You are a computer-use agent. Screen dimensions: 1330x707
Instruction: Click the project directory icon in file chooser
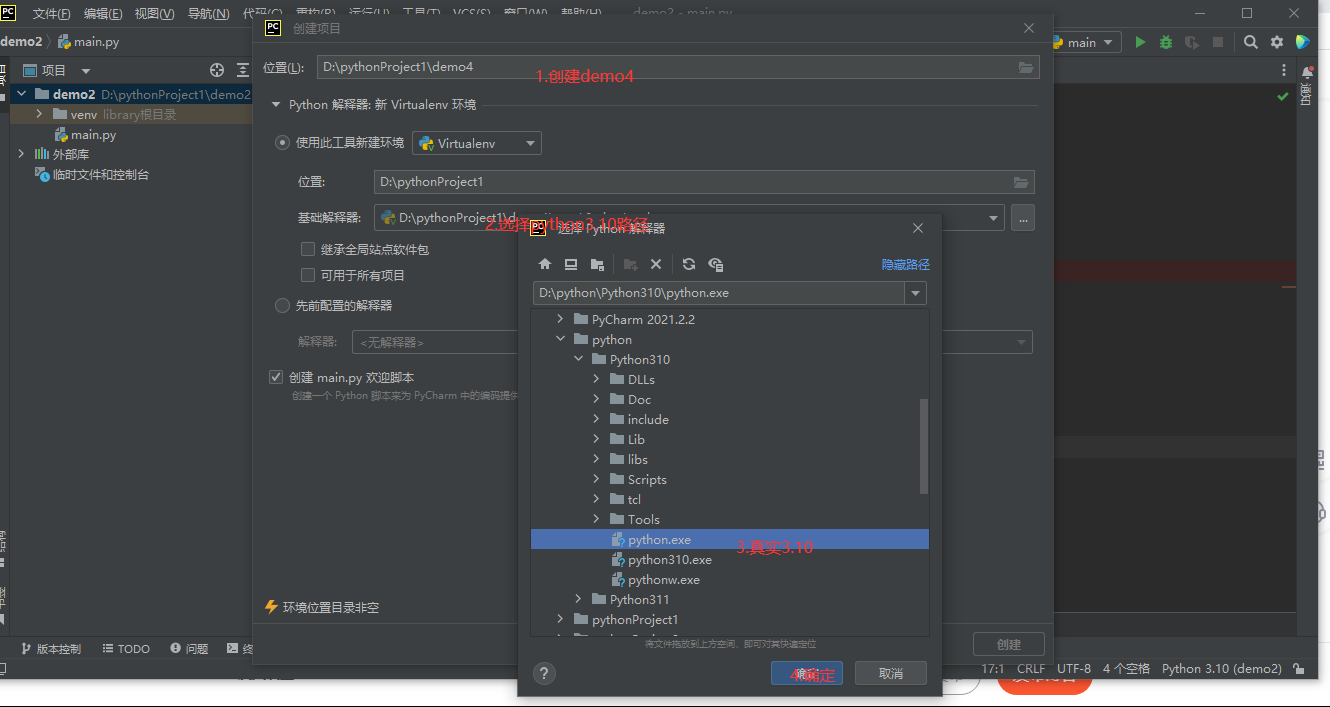(x=597, y=264)
